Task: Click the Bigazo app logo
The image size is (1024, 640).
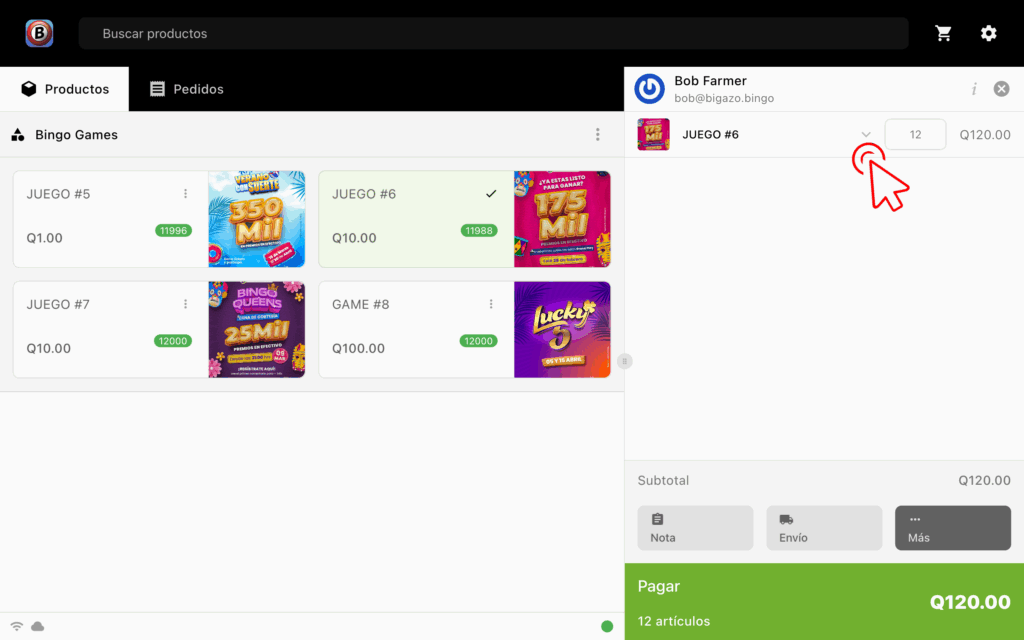Action: click(x=39, y=33)
